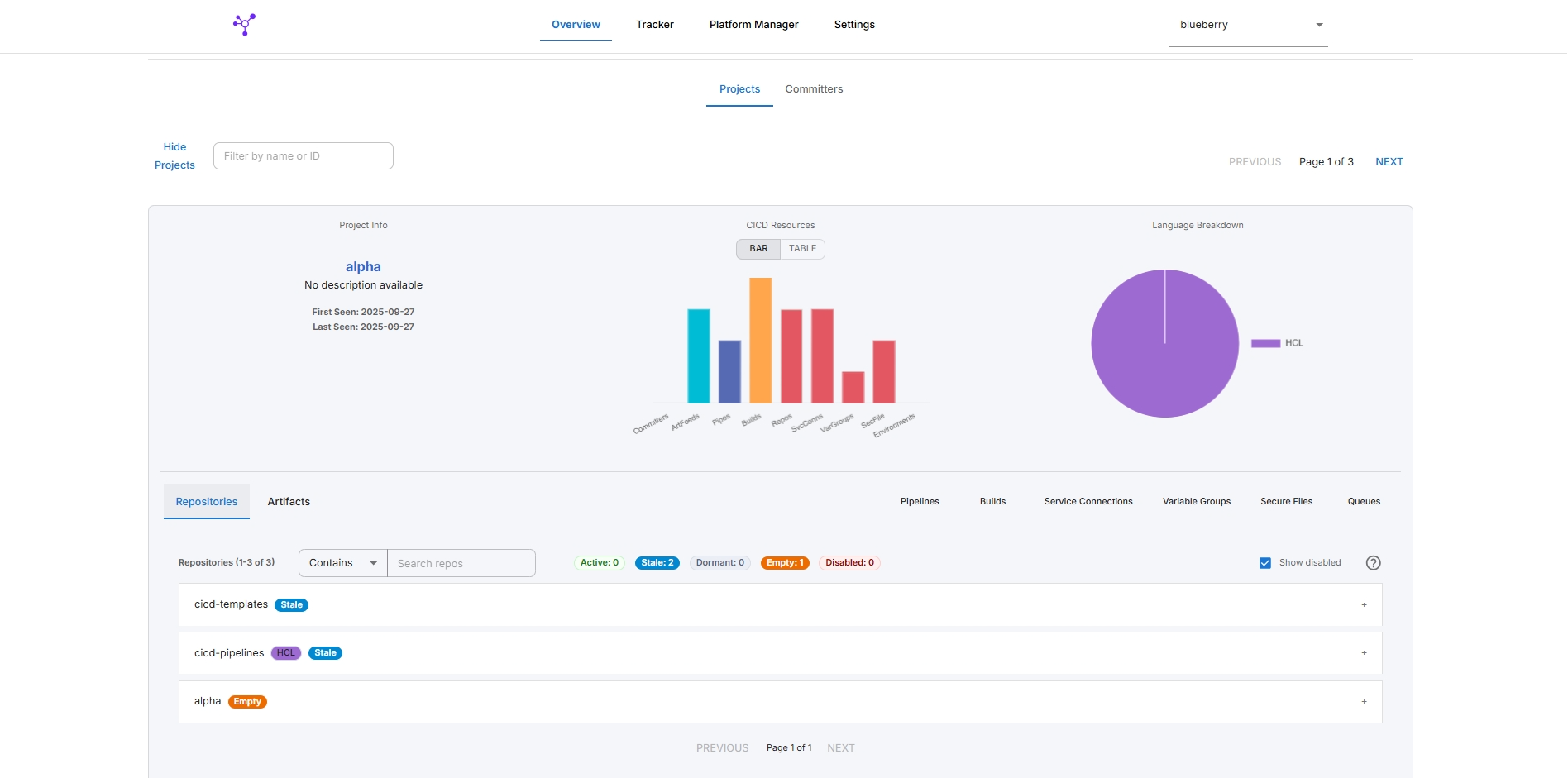Click the HCL legend color swatch
1568x778 pixels.
point(1264,343)
